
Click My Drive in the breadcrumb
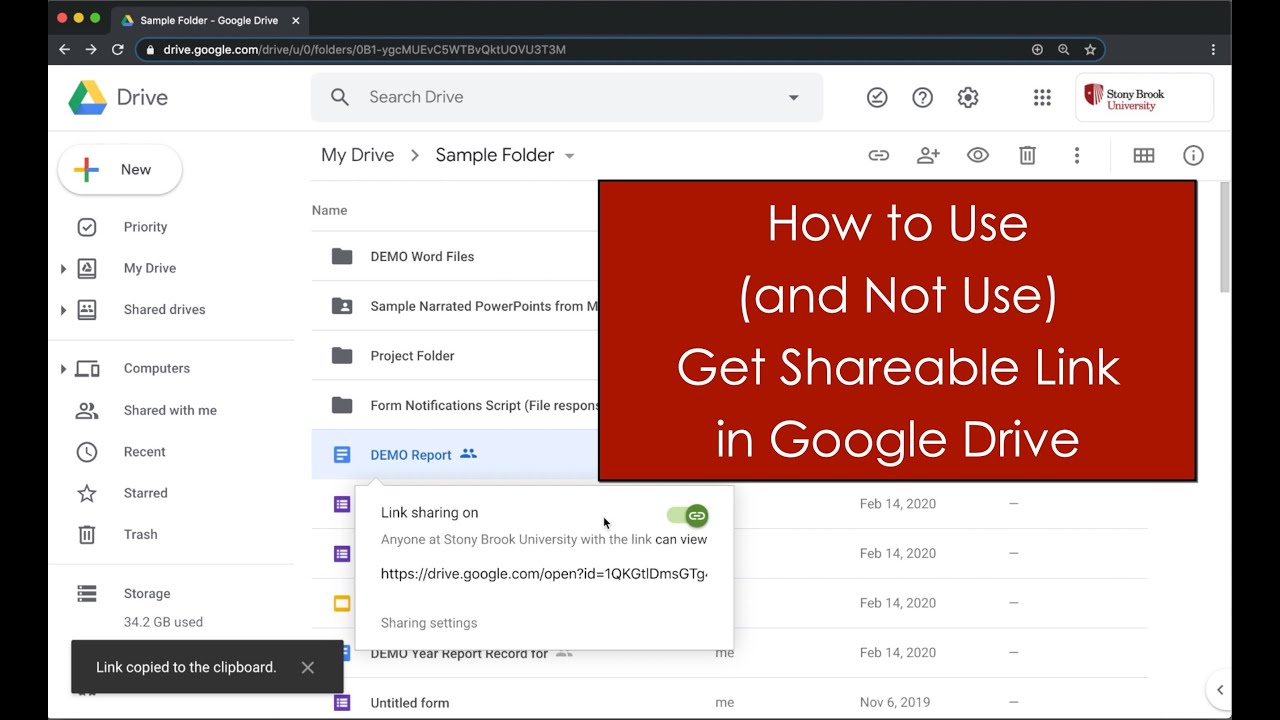pos(357,155)
